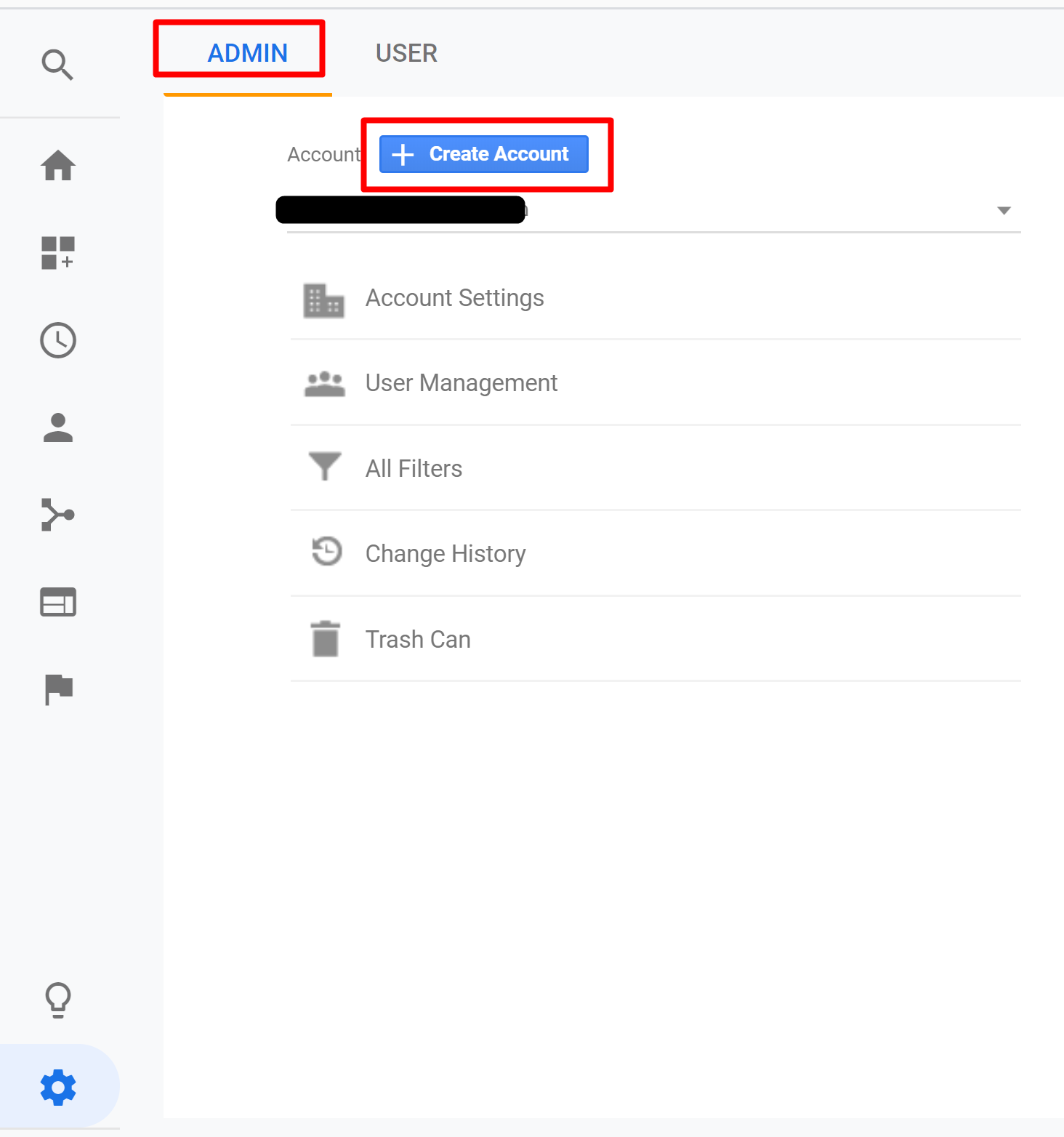
Task: Click the Create Account button
Action: [x=484, y=154]
